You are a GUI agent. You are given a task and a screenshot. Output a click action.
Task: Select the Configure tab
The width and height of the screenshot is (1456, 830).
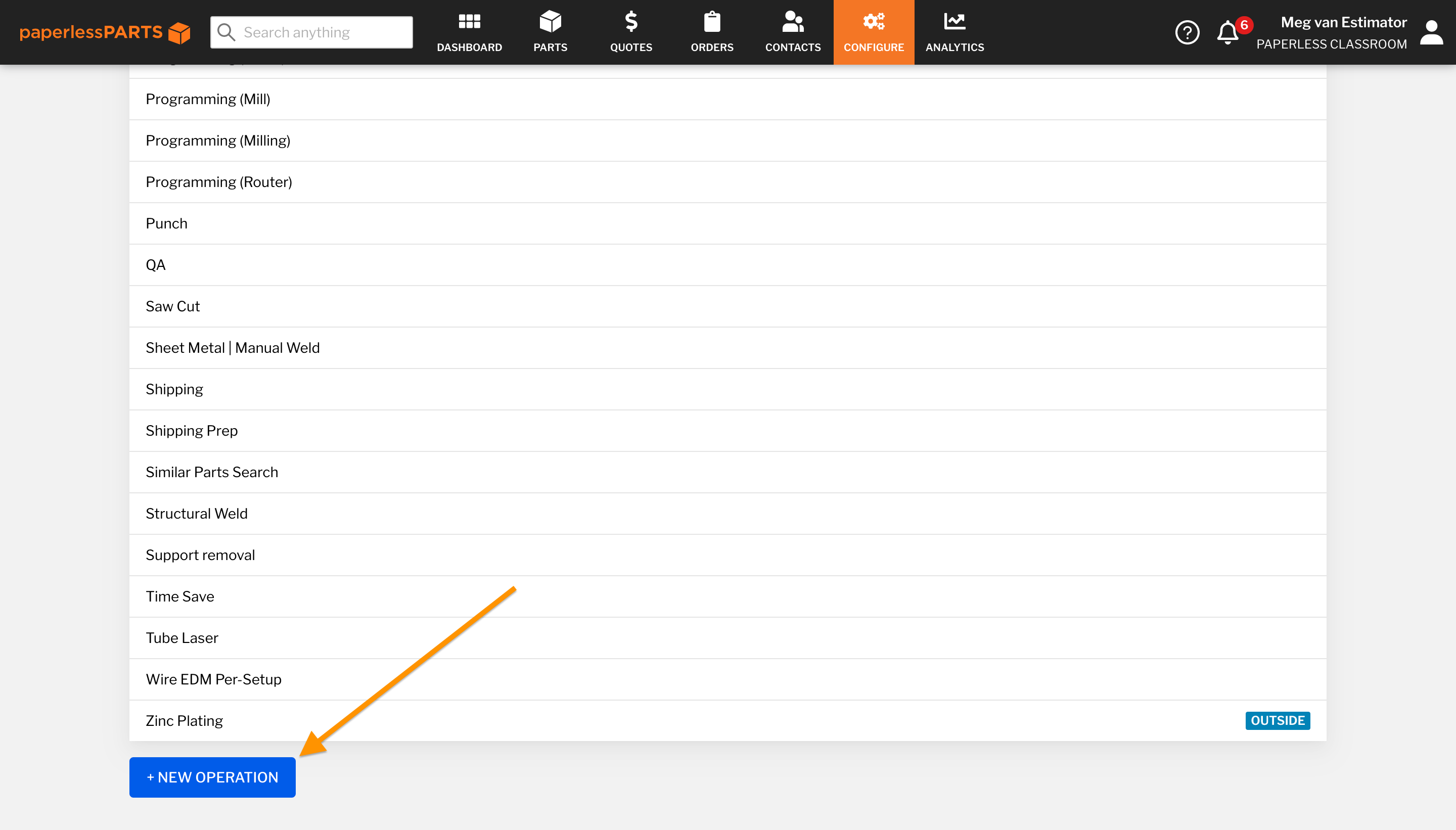coord(874,32)
